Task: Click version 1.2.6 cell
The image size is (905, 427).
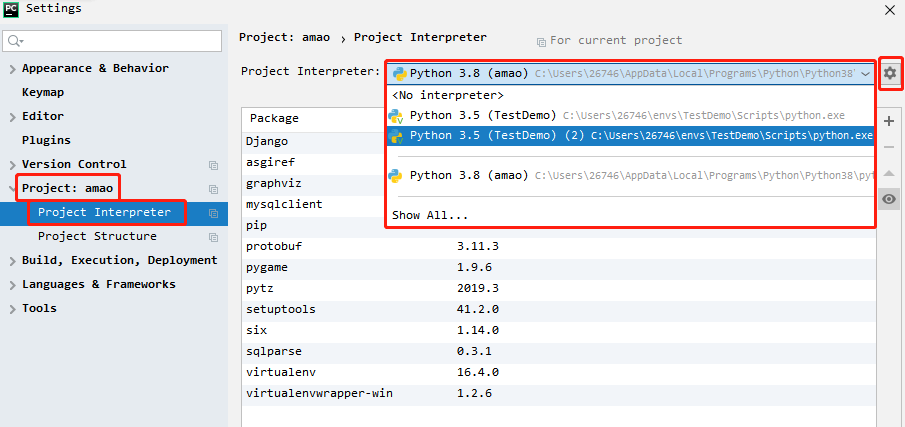Action: click(474, 394)
